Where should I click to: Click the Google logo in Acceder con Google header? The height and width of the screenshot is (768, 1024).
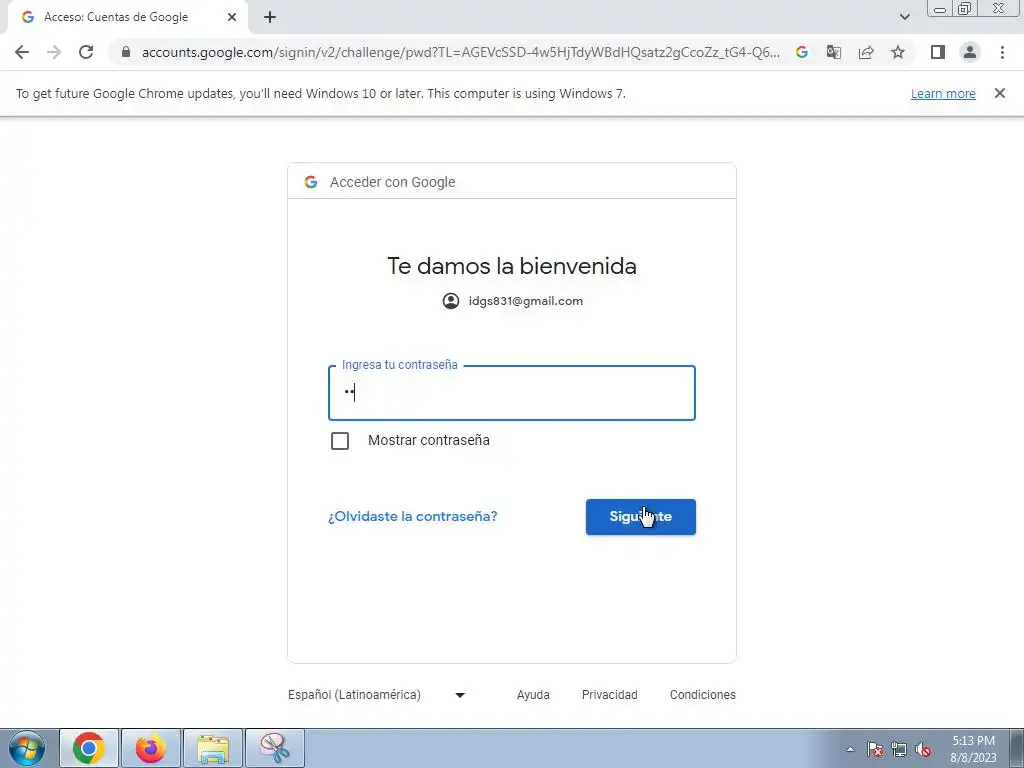[x=311, y=182]
